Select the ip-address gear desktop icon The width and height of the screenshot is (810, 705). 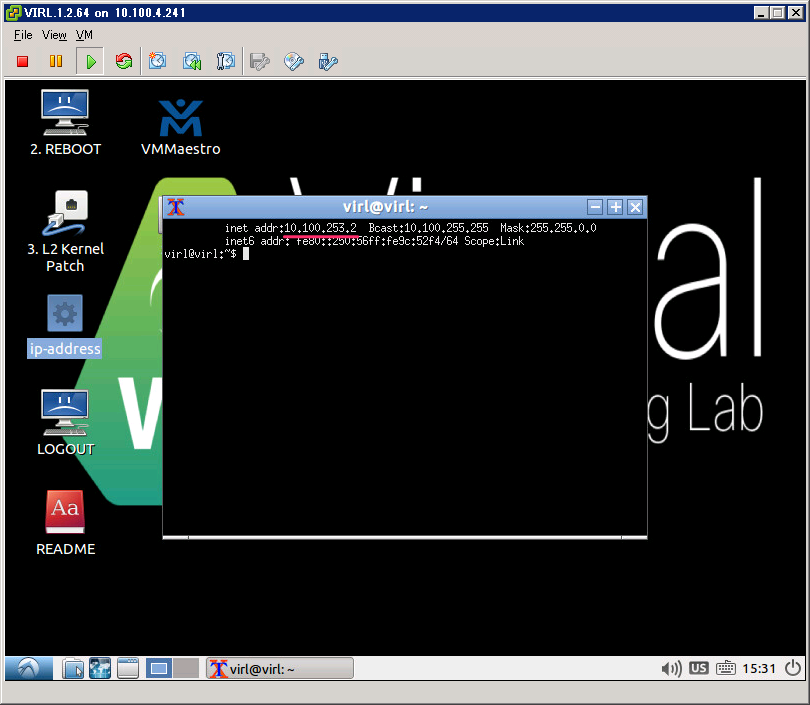(x=65, y=326)
